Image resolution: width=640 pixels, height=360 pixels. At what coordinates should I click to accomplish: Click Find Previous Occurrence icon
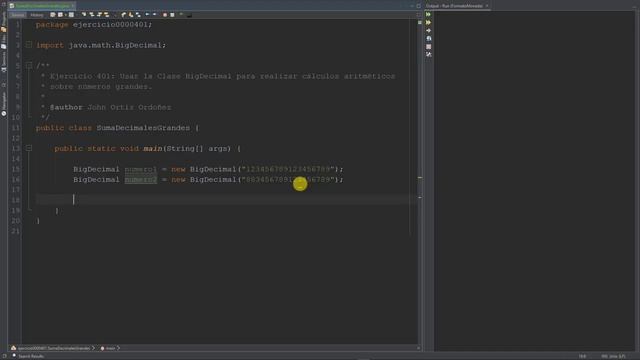(92, 15)
